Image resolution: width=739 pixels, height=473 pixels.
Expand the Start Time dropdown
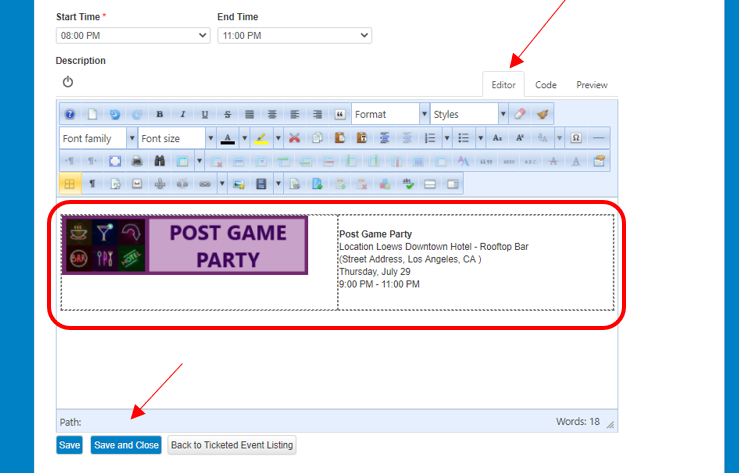[x=133, y=35]
